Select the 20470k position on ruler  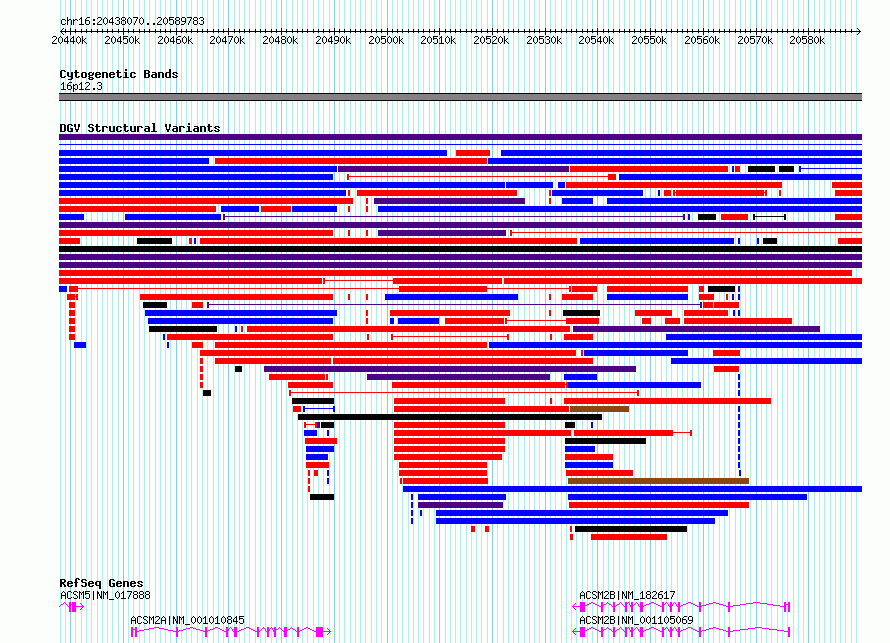[x=227, y=40]
